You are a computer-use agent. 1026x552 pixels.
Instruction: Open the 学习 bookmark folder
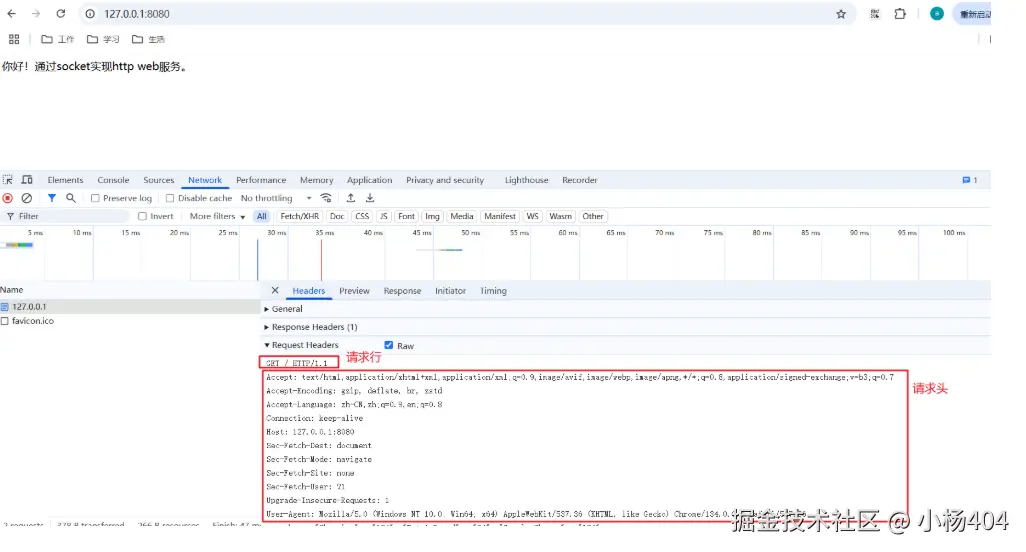click(x=103, y=39)
